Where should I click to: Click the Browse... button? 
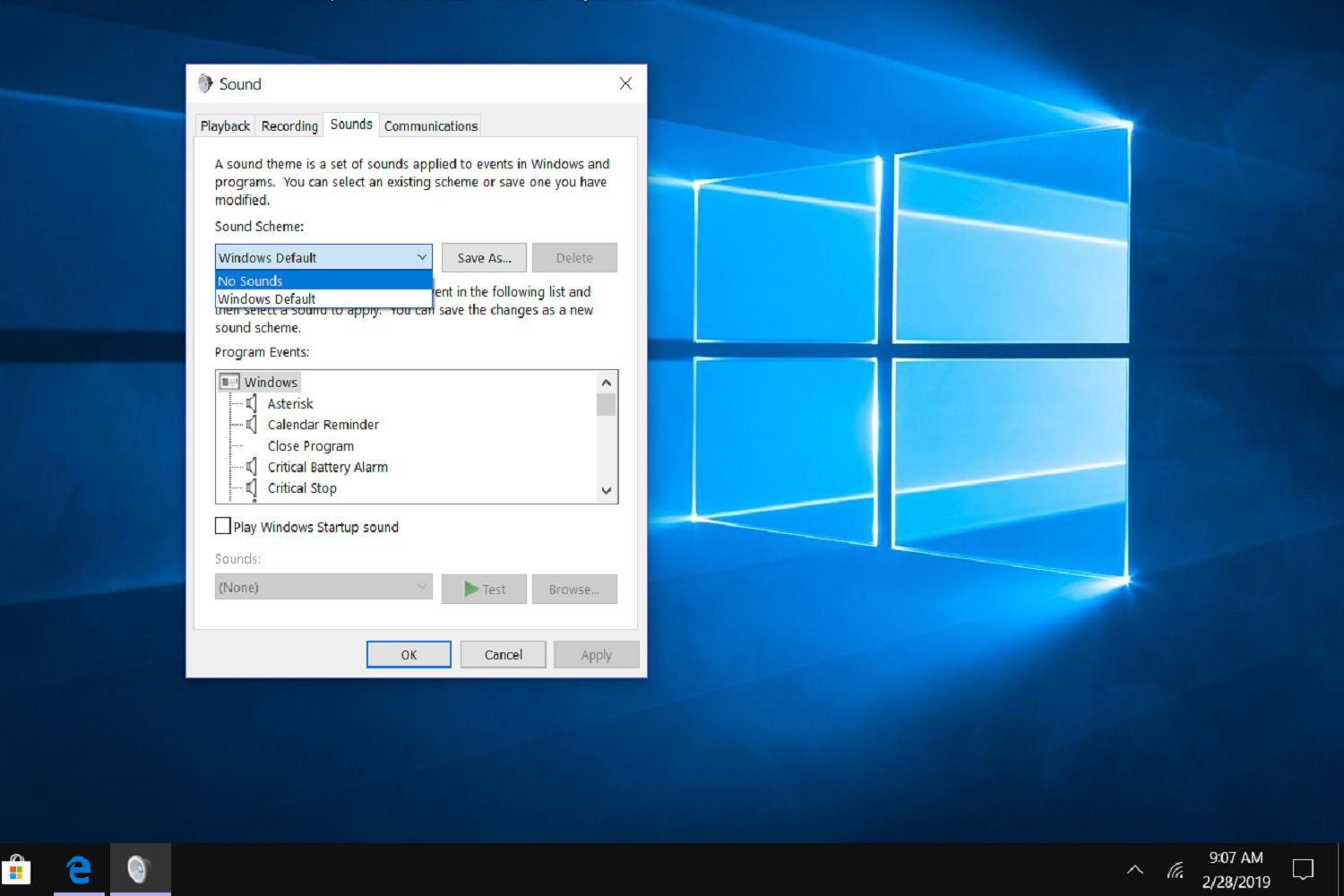pos(574,589)
